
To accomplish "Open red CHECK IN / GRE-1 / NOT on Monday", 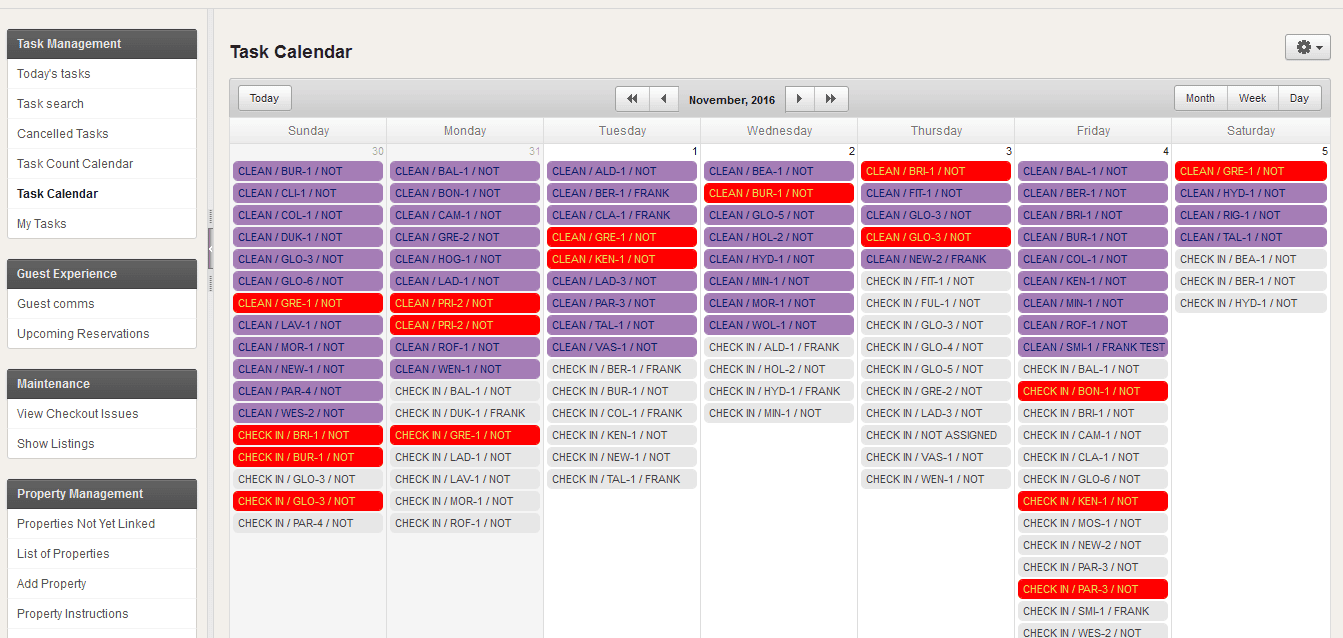I will click(465, 435).
